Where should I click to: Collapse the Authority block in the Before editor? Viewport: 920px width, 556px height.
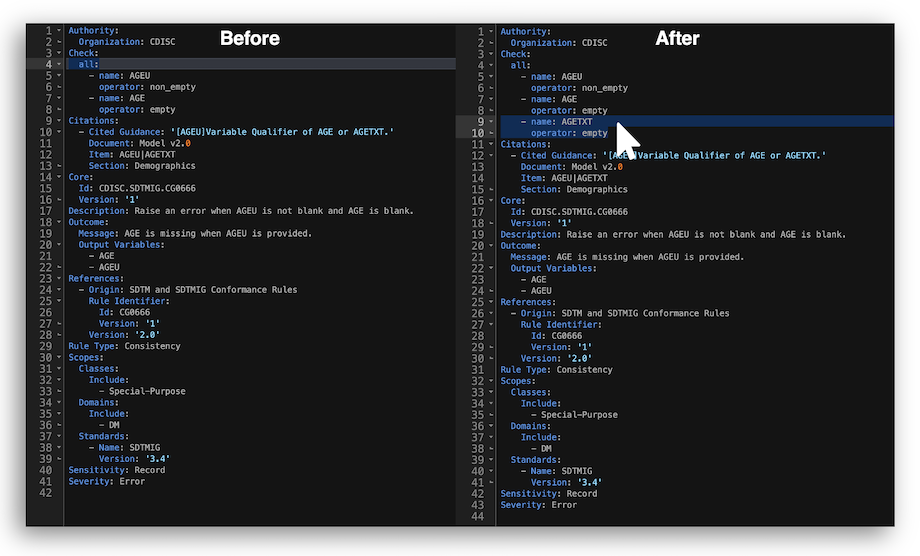(59, 30)
